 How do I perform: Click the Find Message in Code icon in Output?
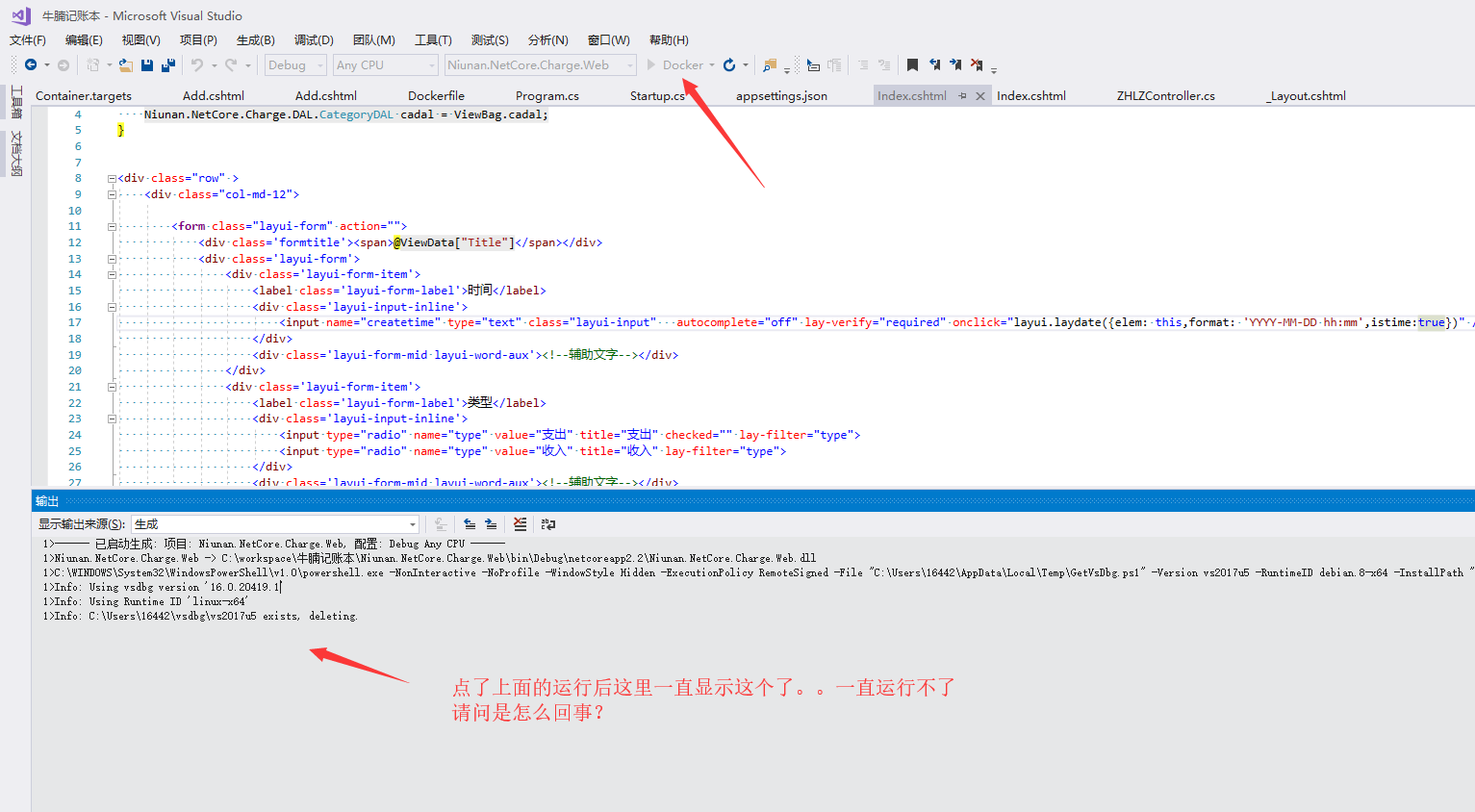coord(441,524)
